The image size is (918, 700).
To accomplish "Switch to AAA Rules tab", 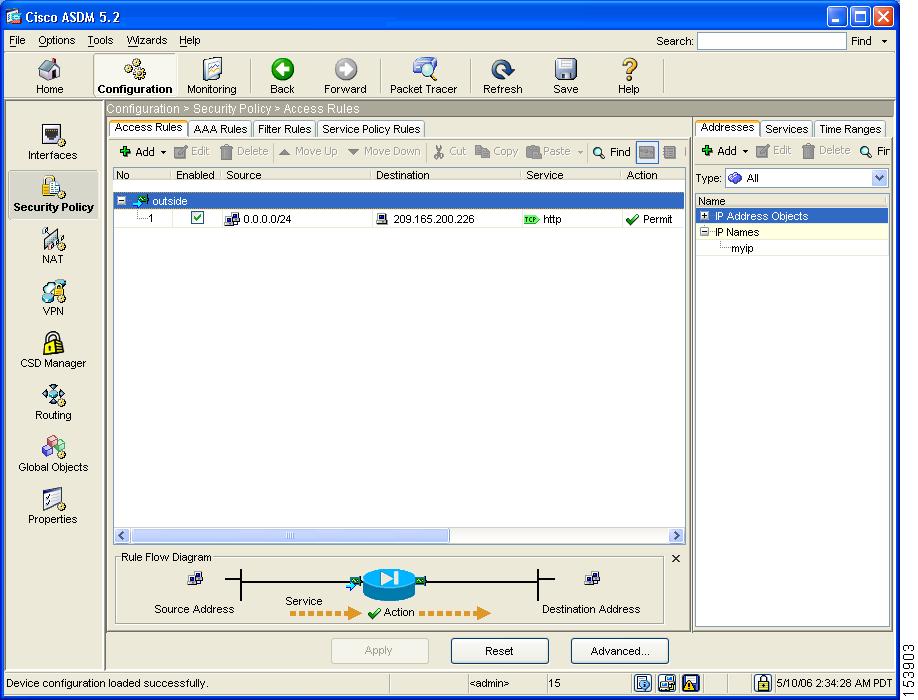I will [x=220, y=129].
